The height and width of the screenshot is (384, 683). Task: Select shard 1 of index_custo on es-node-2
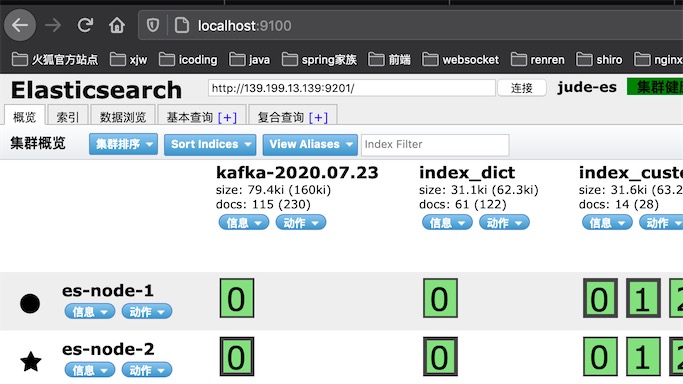pyautogui.click(x=643, y=357)
